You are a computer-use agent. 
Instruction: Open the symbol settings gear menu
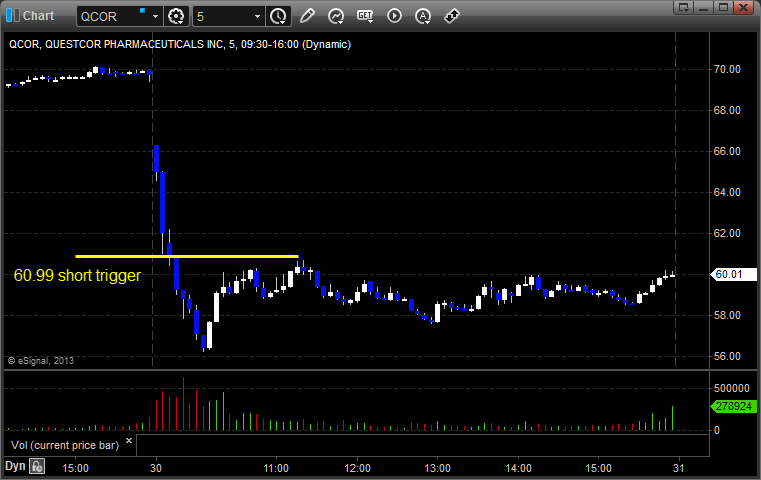[x=176, y=16]
